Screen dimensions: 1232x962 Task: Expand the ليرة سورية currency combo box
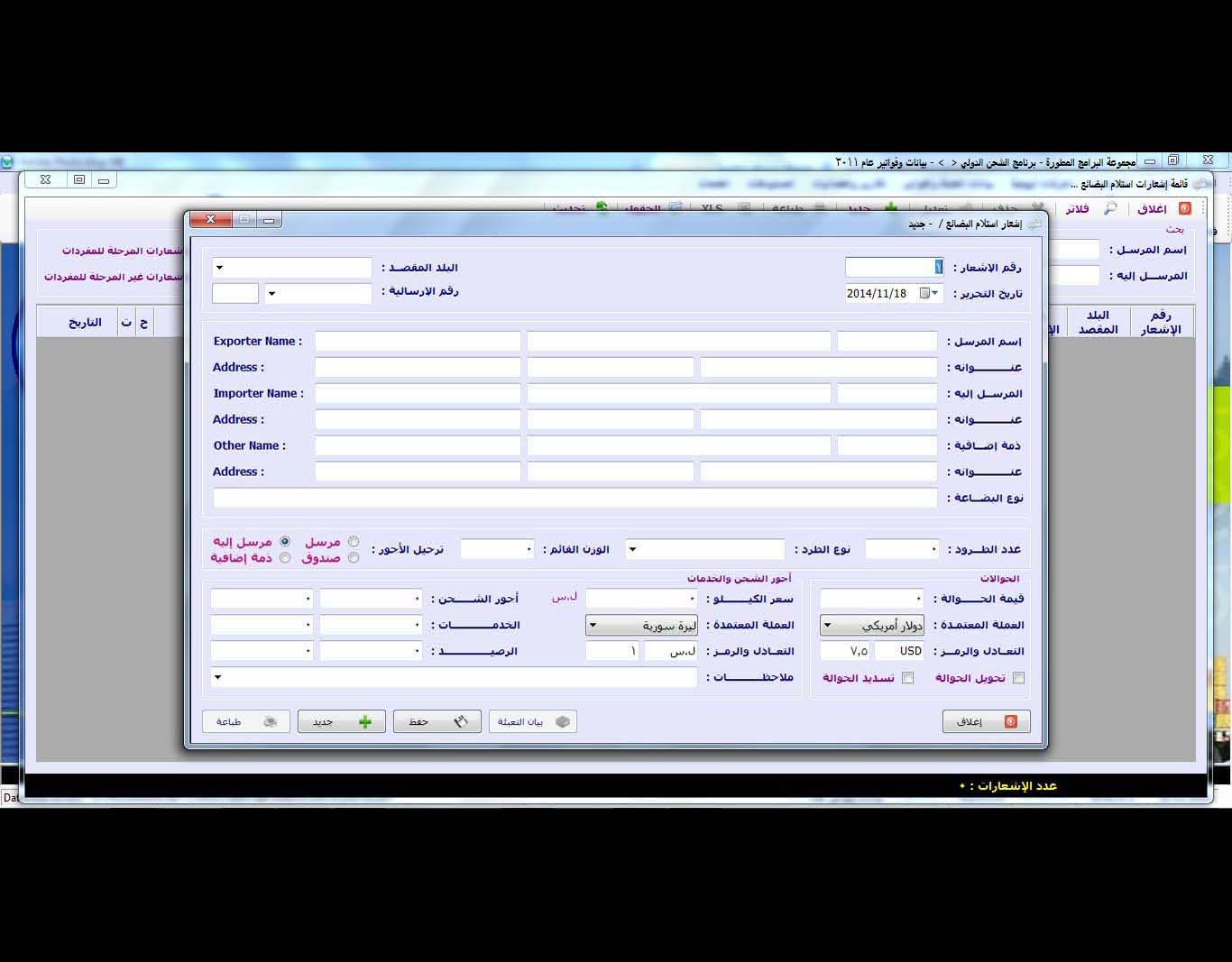point(593,625)
